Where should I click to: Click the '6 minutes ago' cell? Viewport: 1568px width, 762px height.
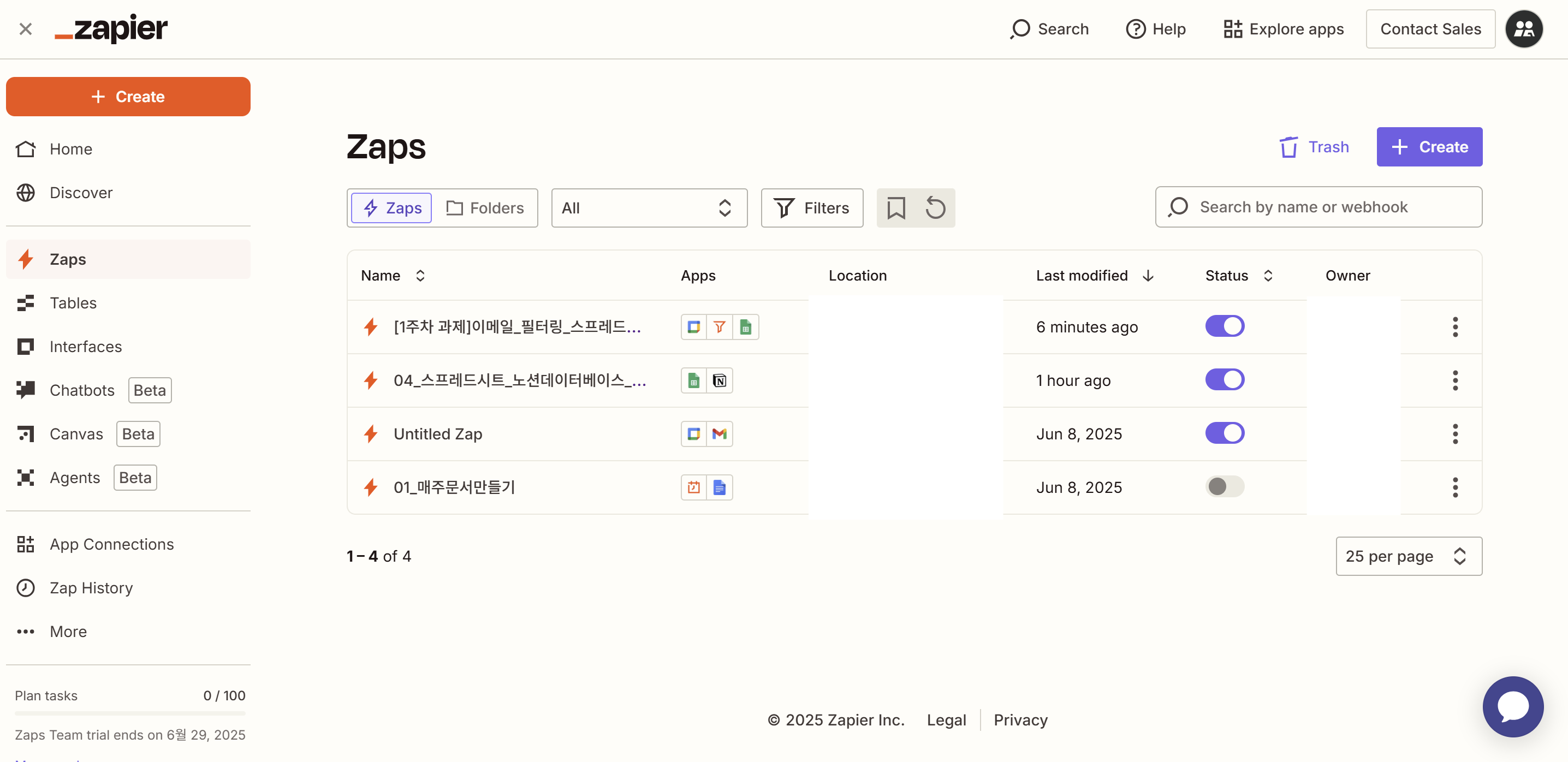point(1086,327)
